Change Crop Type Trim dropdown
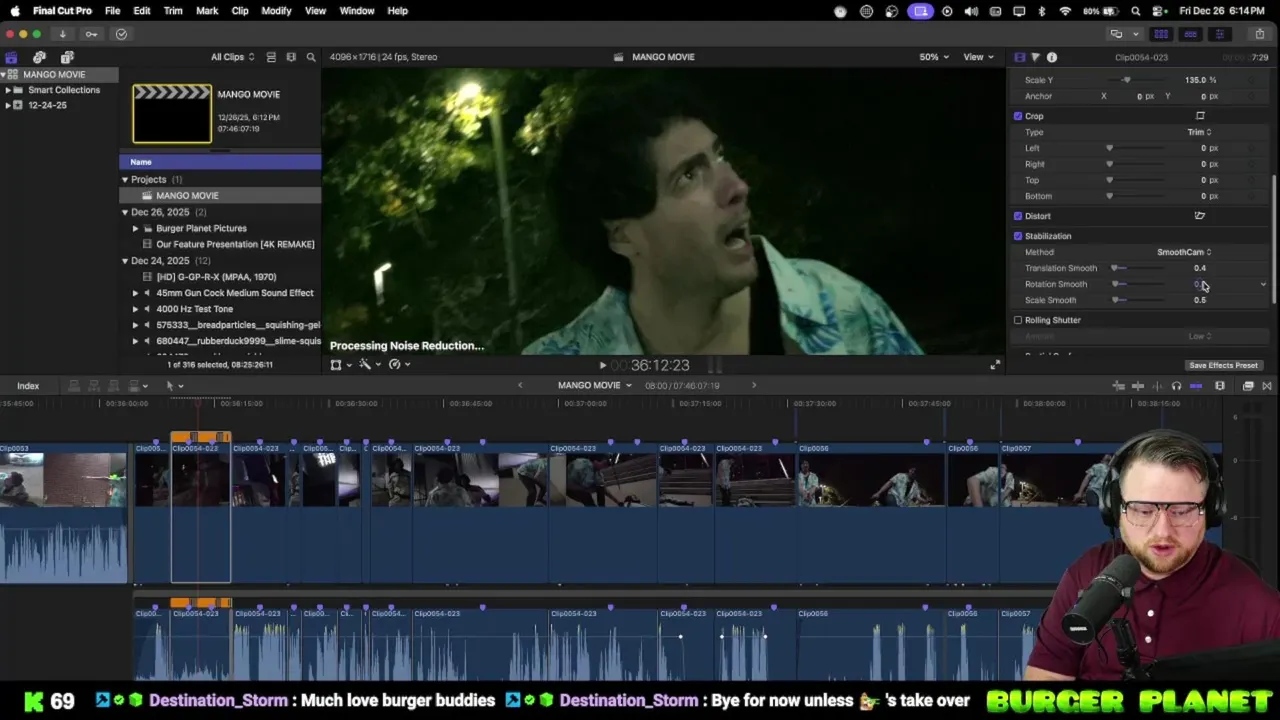1280x720 pixels. (x=1199, y=132)
